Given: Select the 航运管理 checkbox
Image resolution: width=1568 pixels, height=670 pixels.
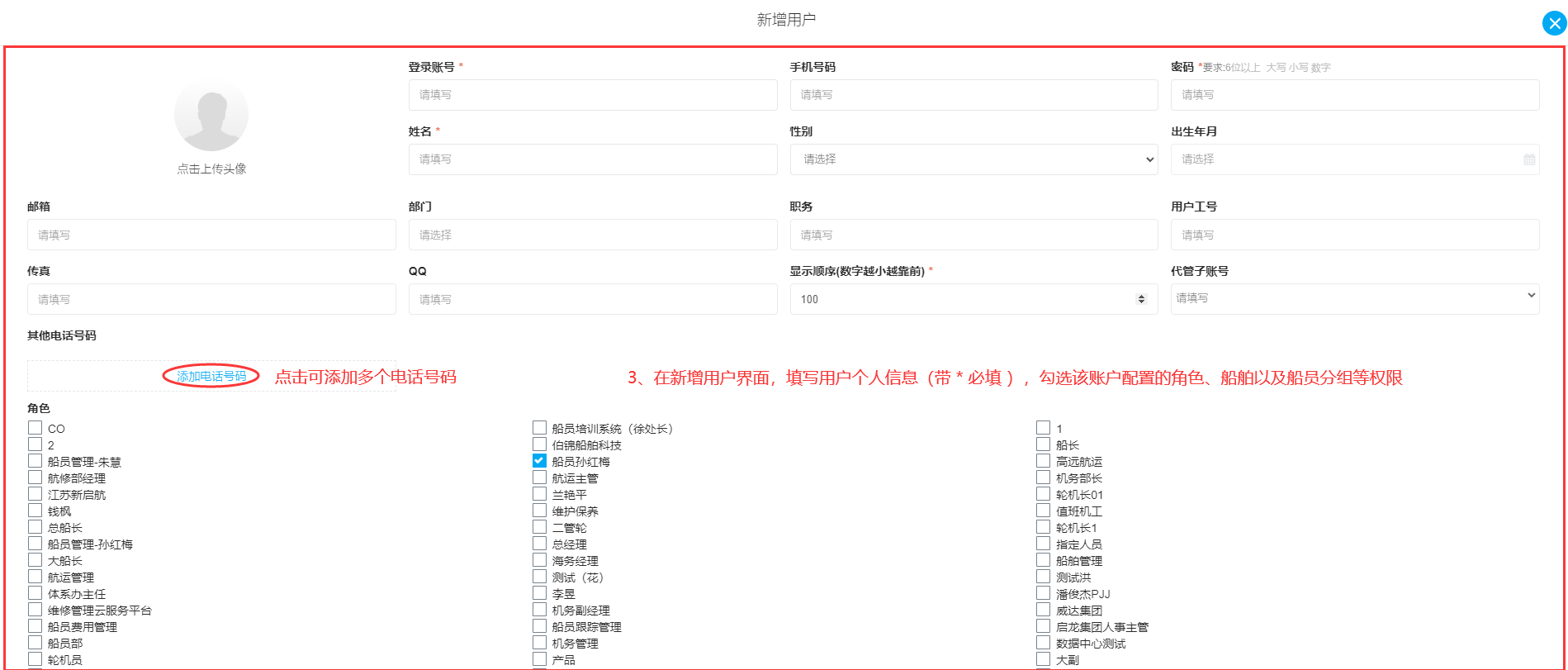Looking at the screenshot, I should pyautogui.click(x=35, y=577).
